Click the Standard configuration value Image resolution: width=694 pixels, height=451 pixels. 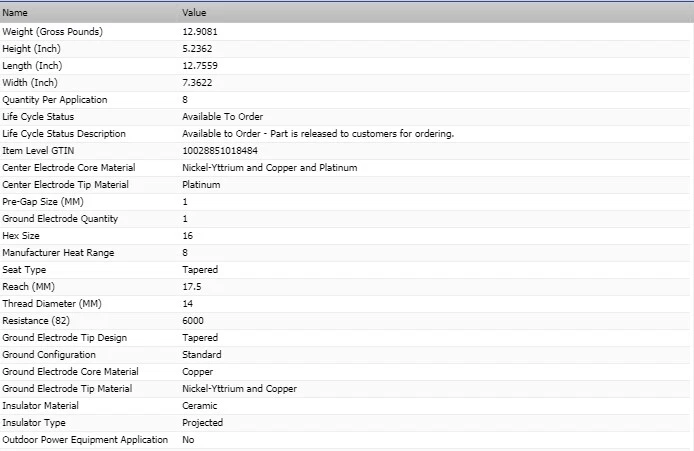pos(202,355)
